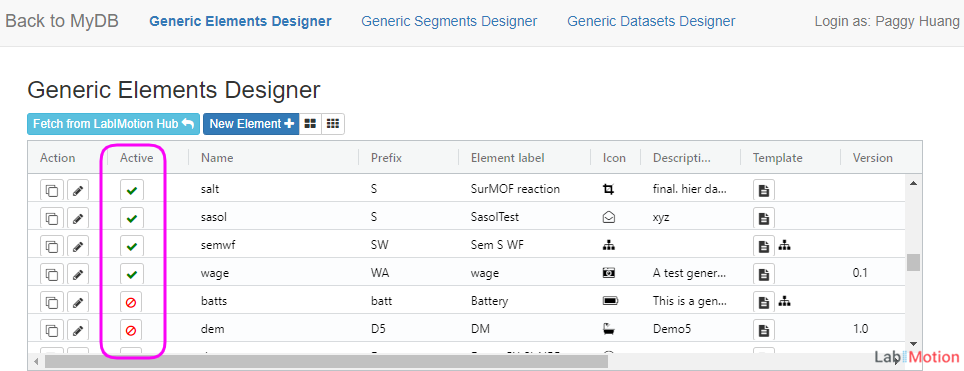Deactivate the wage element via green check
This screenshot has width=964, height=371.
tap(132, 274)
